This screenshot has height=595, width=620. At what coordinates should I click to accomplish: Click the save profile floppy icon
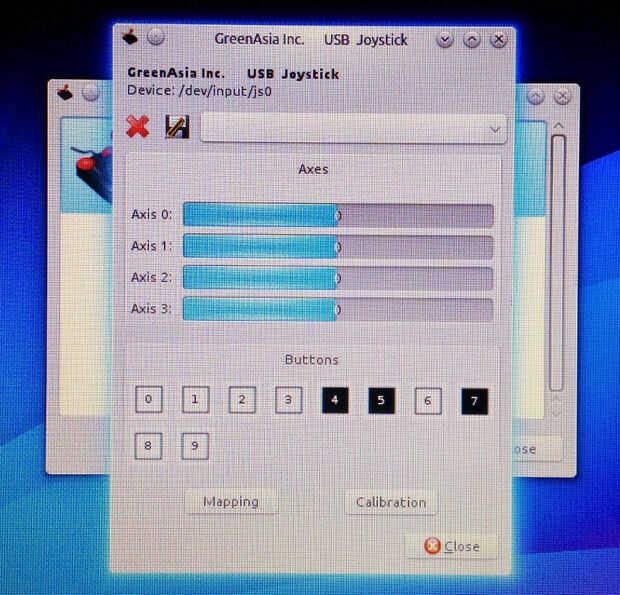[x=177, y=127]
